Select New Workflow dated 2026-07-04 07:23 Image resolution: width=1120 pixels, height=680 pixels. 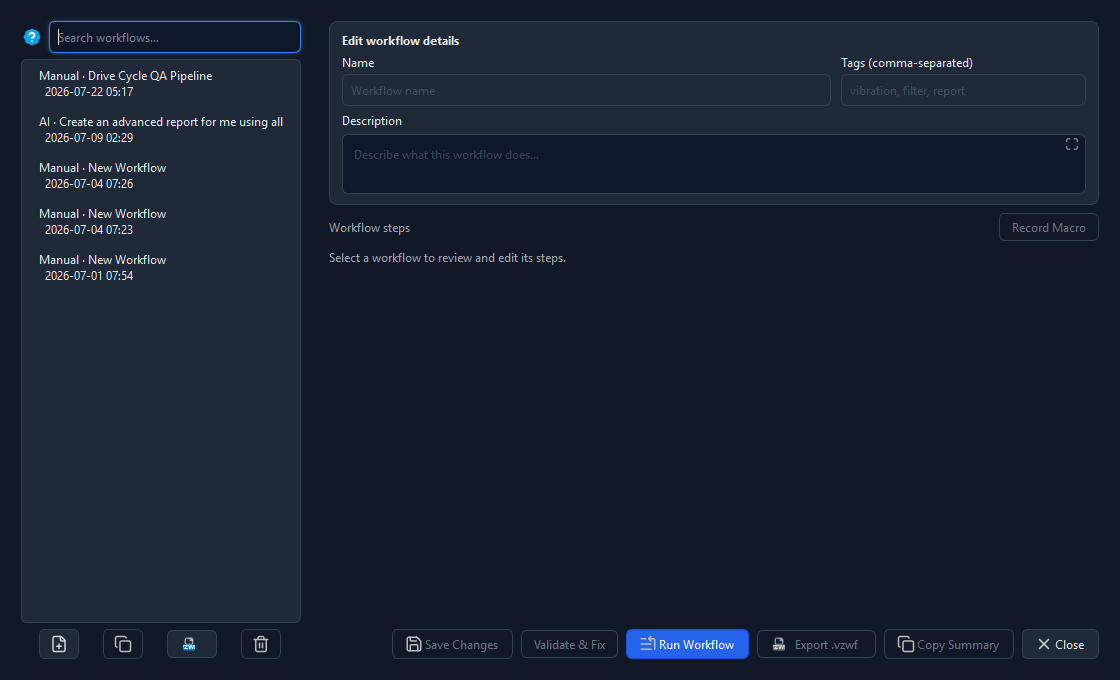pyautogui.click(x=161, y=221)
